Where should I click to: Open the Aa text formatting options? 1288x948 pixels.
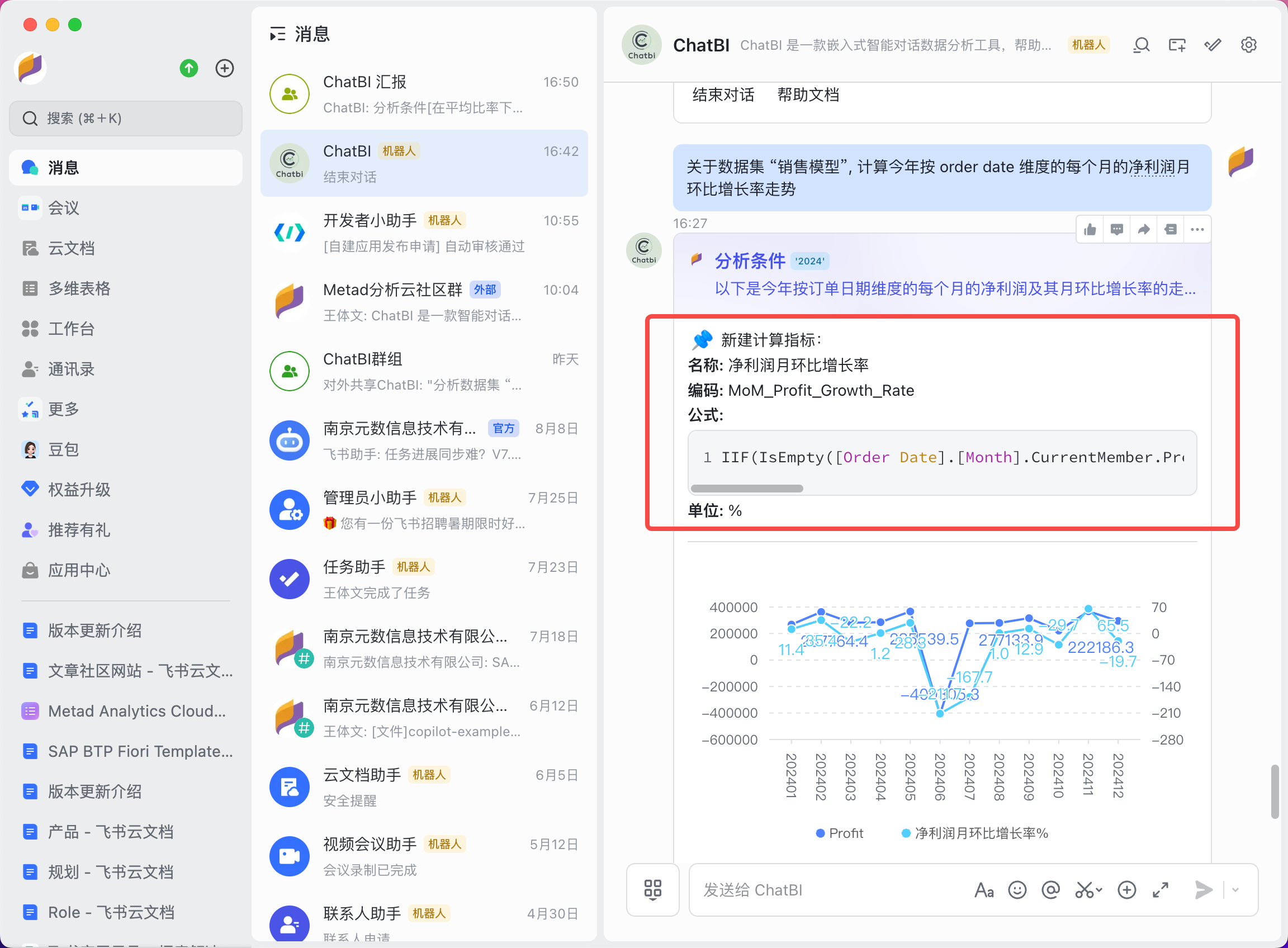point(984,889)
